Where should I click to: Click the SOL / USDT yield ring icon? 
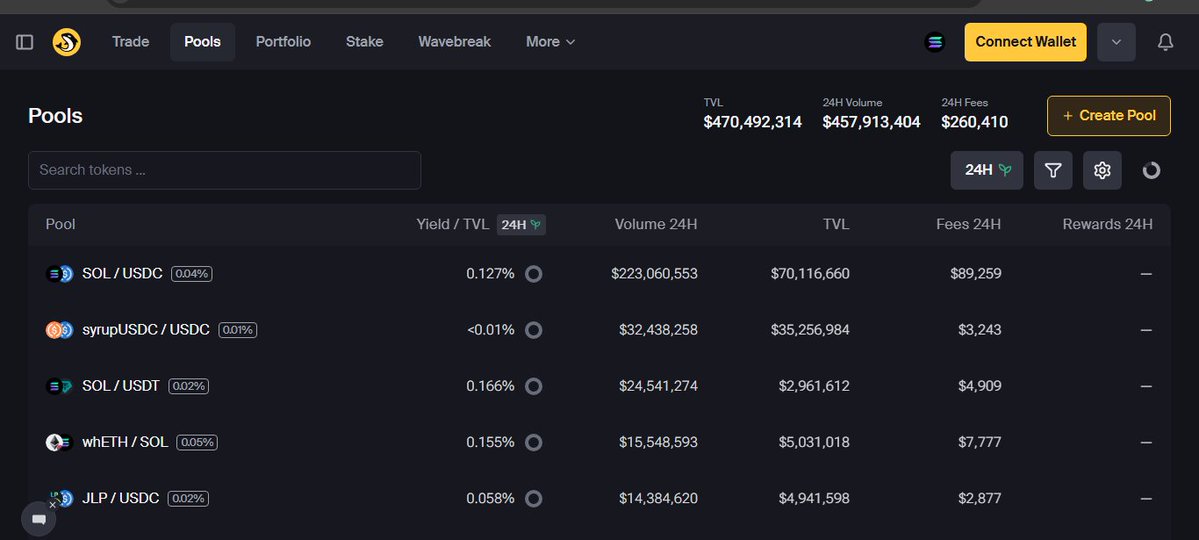(534, 386)
